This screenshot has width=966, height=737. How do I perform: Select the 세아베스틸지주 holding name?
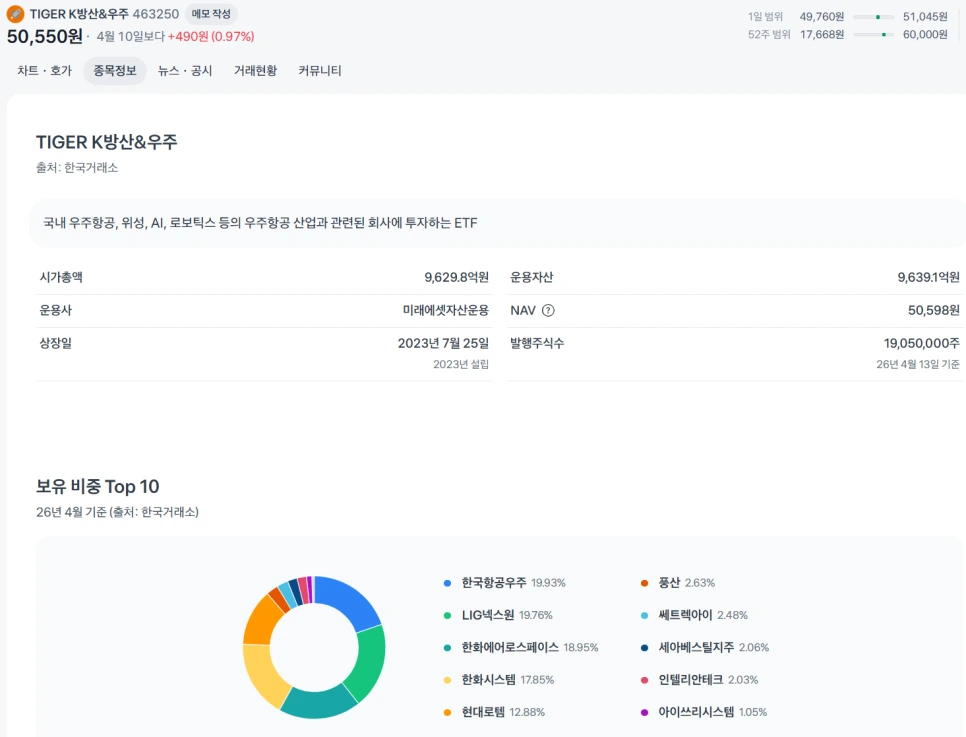pos(696,647)
